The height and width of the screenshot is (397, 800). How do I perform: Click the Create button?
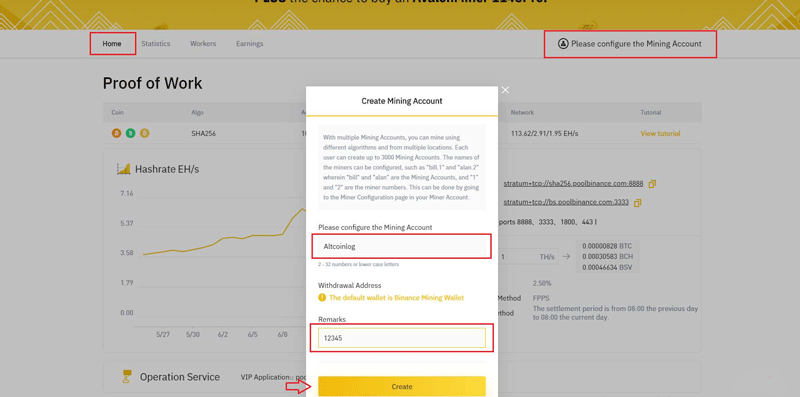pos(402,386)
